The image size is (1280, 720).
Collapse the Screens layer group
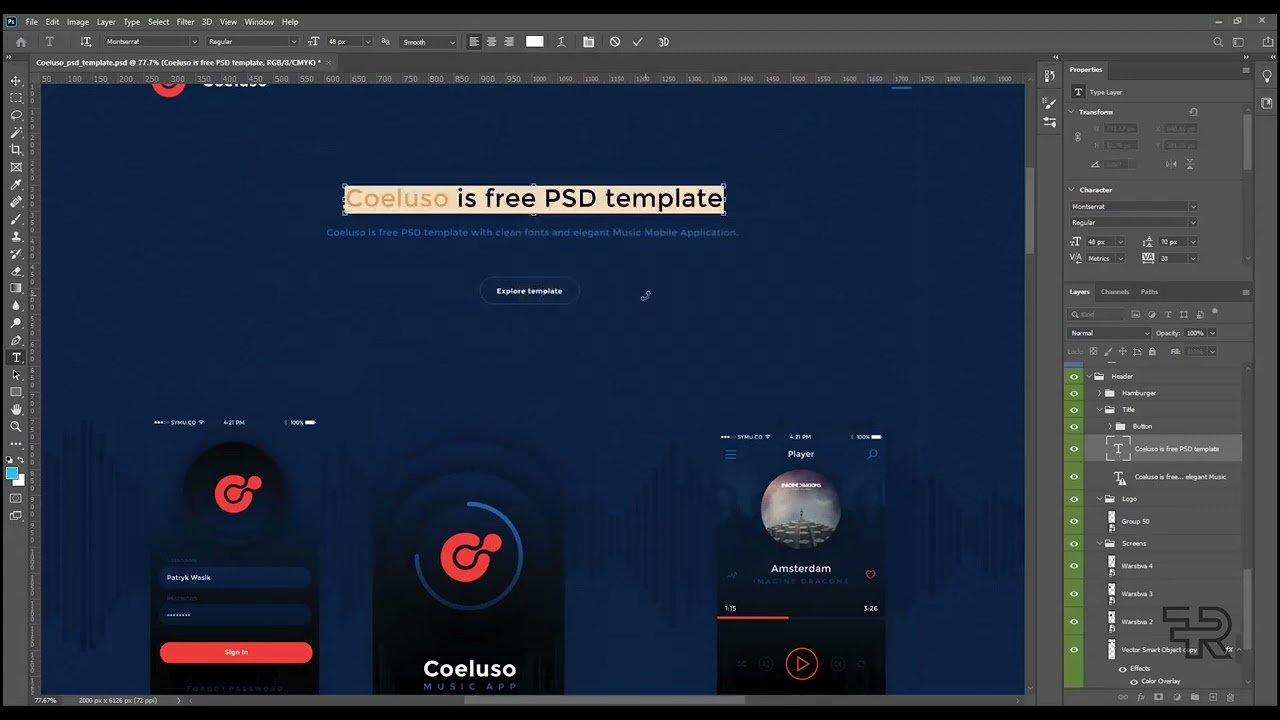(x=1099, y=544)
